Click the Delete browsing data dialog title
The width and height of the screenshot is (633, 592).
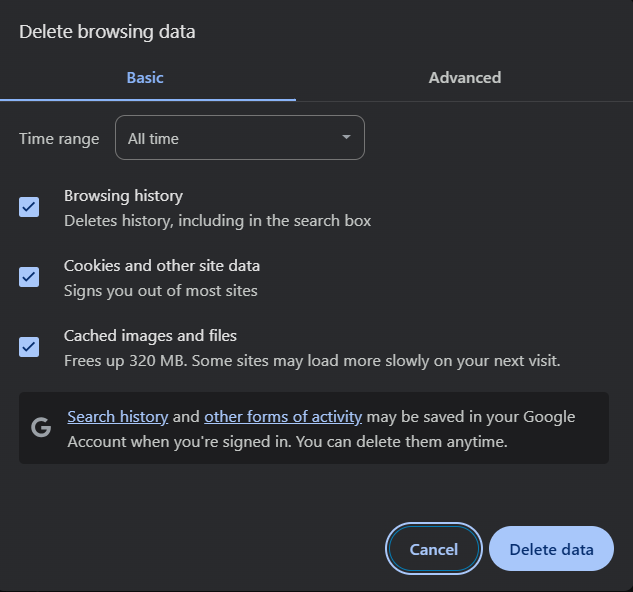(x=107, y=31)
